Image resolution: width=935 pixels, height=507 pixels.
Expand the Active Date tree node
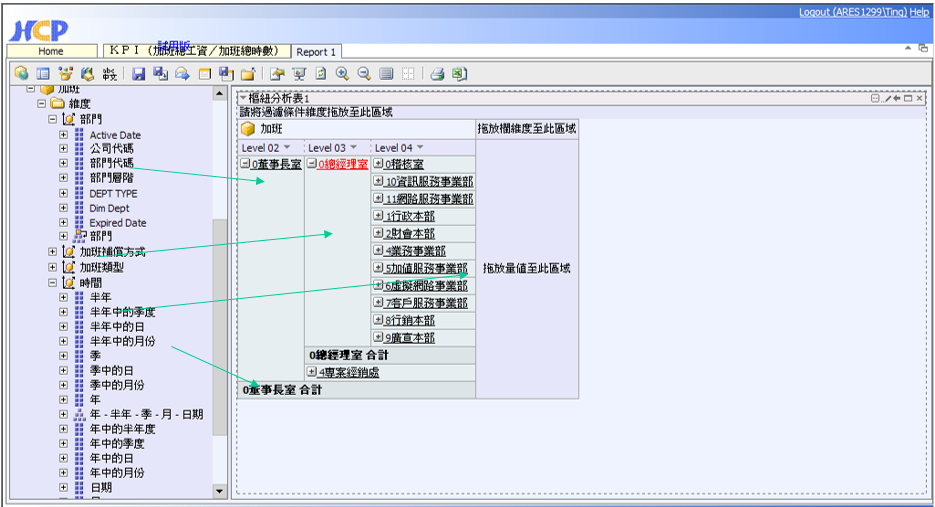(x=63, y=135)
